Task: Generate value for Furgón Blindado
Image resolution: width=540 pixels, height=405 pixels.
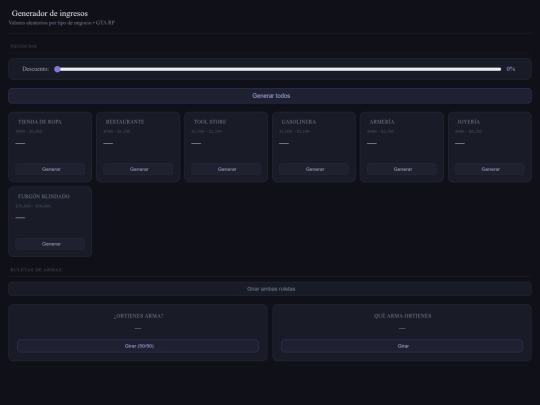Action: [50, 244]
